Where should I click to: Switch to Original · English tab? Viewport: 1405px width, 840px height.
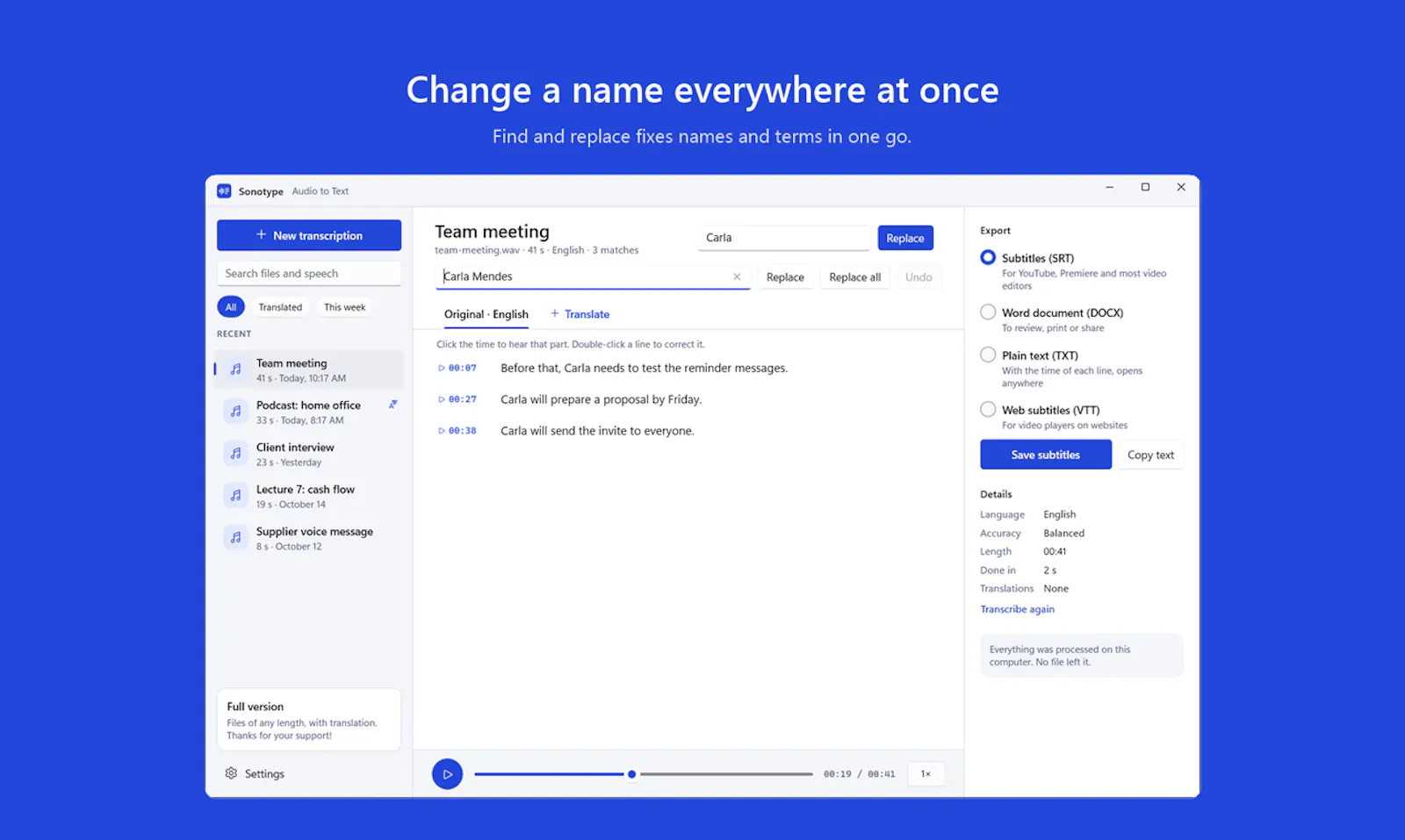(486, 314)
